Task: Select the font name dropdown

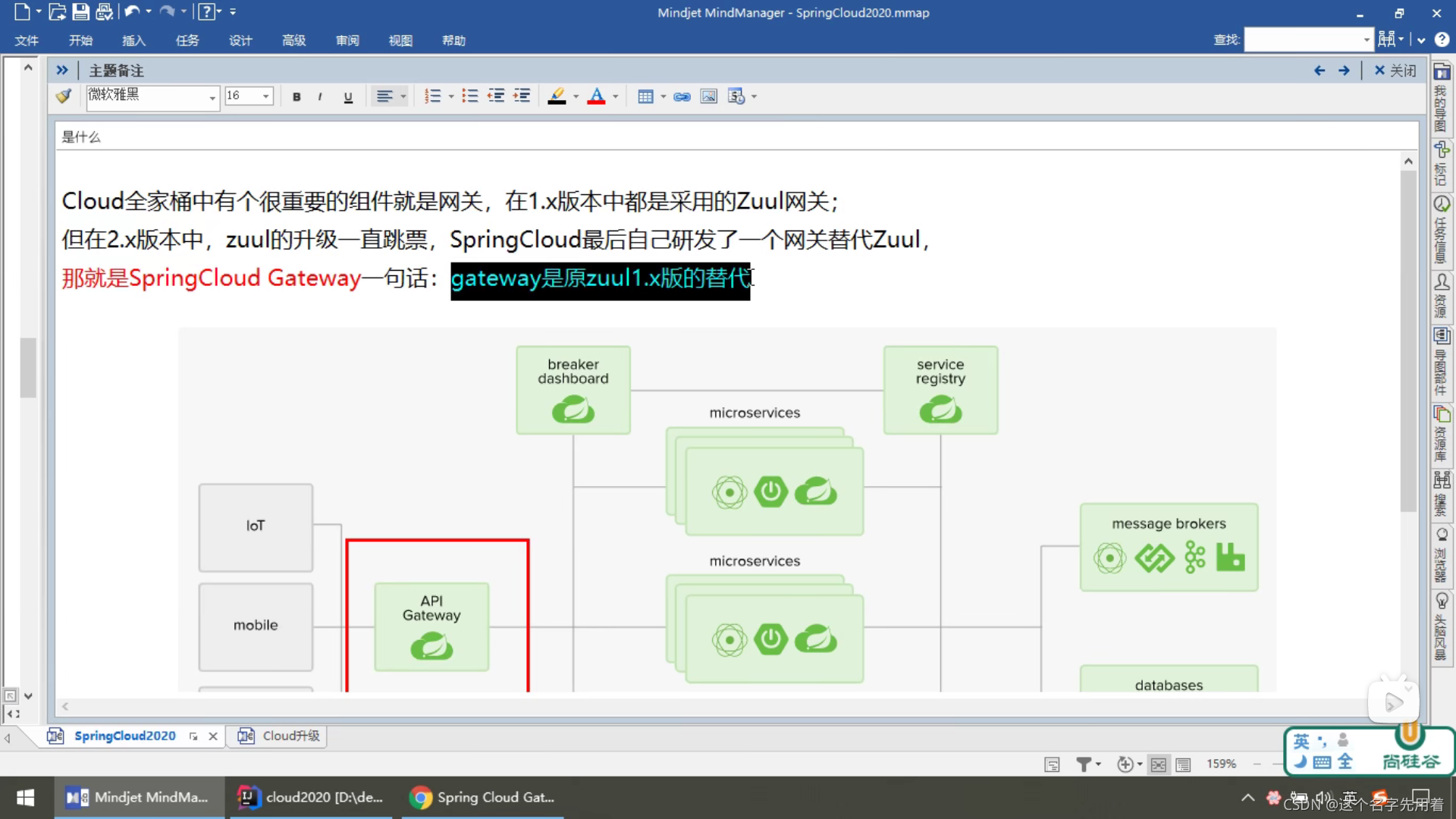Action: (150, 96)
